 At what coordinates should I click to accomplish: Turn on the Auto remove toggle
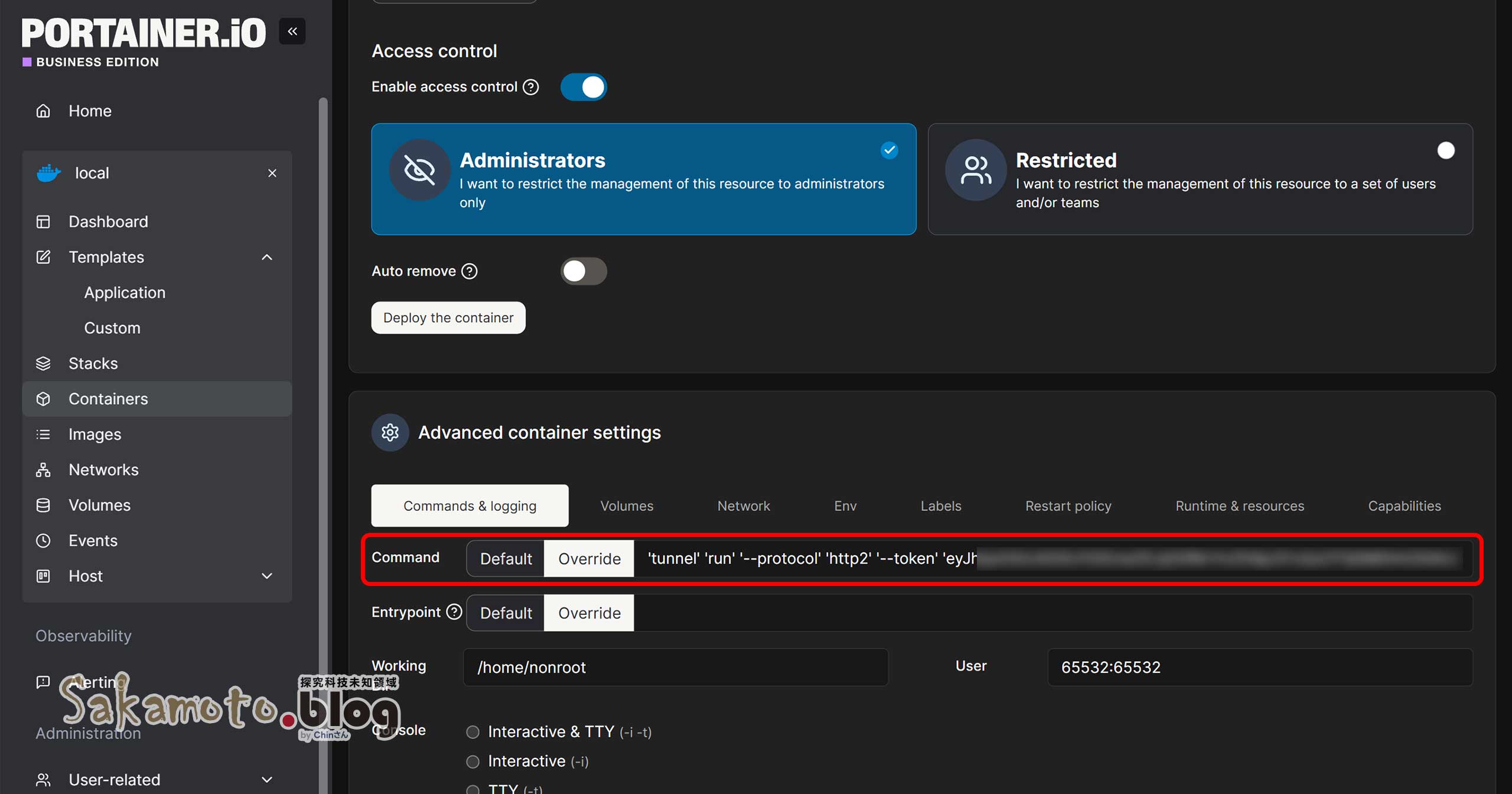click(584, 271)
